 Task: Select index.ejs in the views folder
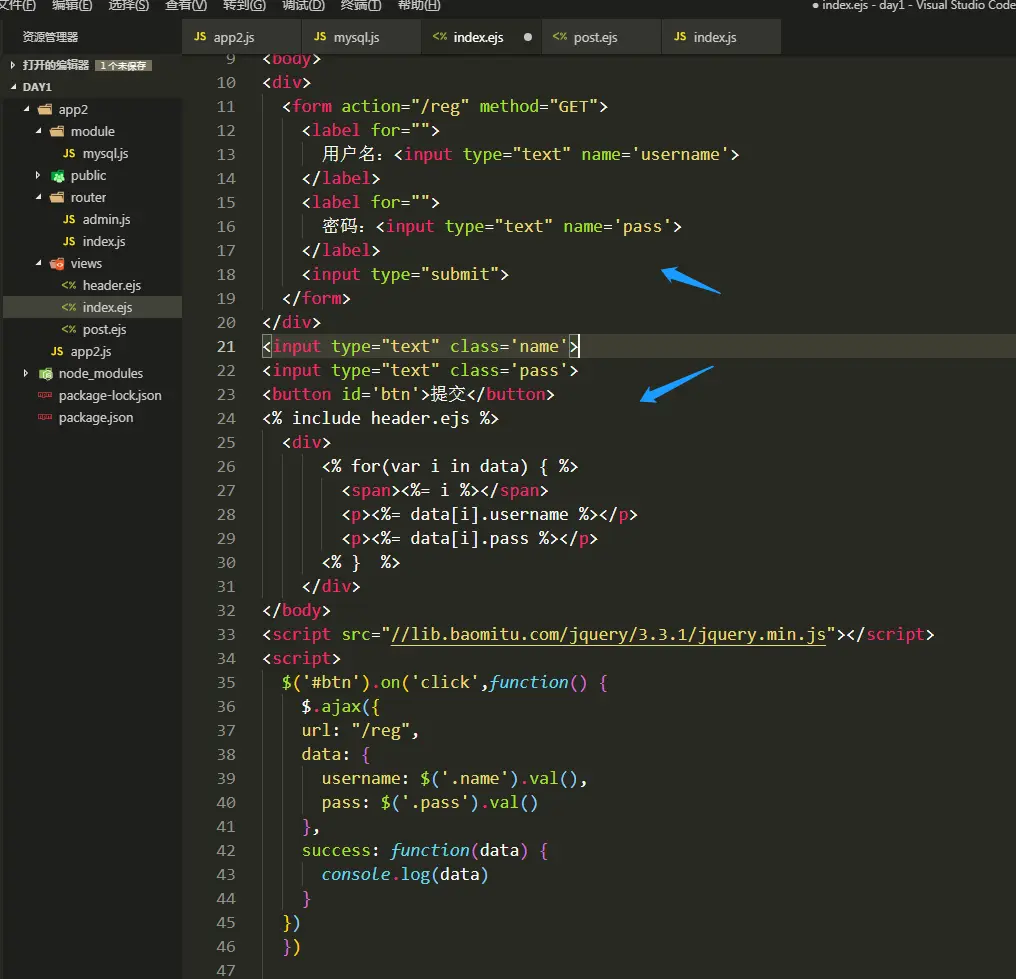pos(108,307)
